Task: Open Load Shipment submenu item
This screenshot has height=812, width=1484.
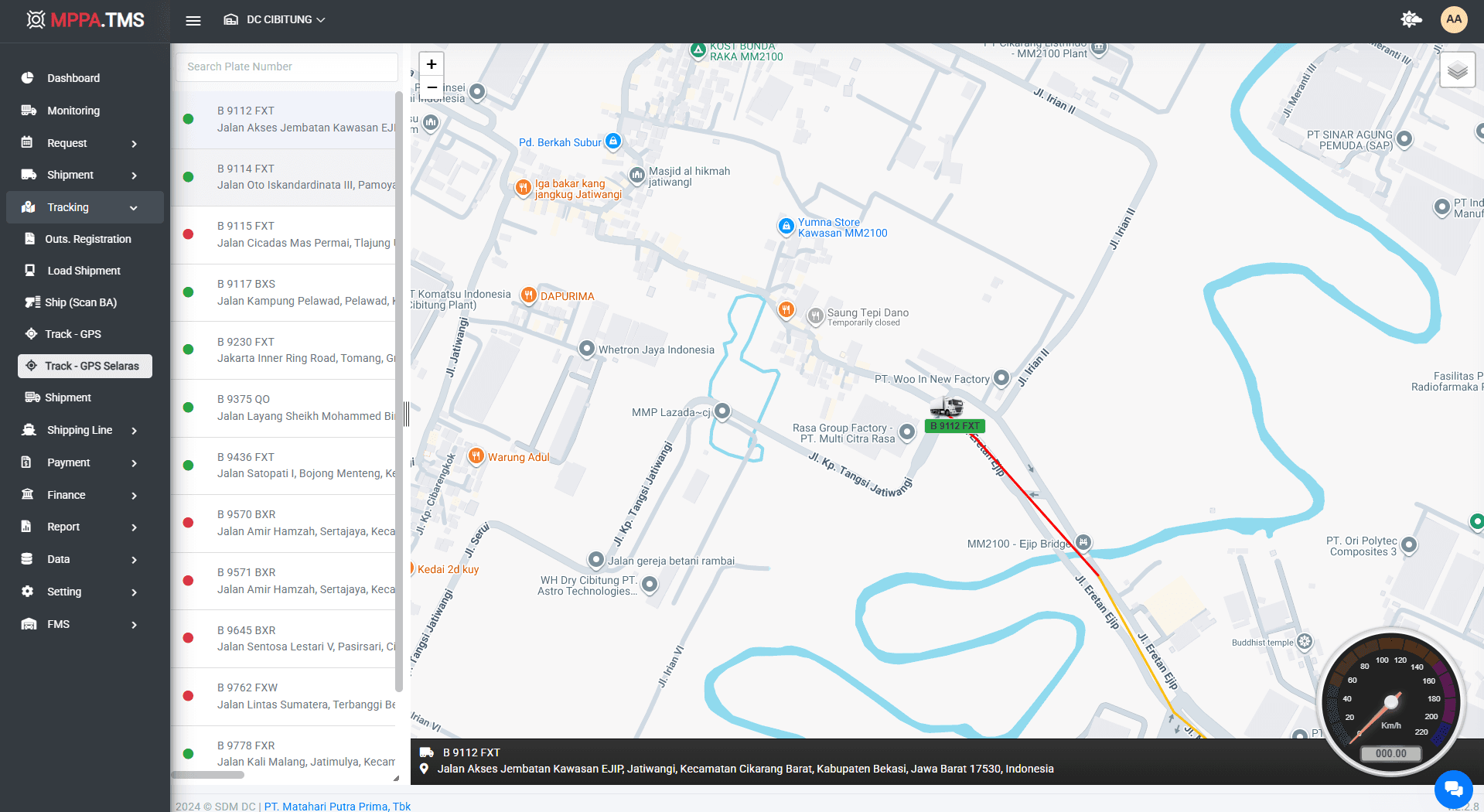Action: (84, 271)
